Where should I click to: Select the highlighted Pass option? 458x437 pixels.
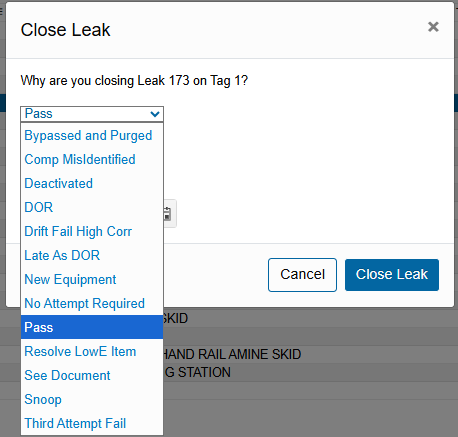click(92, 327)
